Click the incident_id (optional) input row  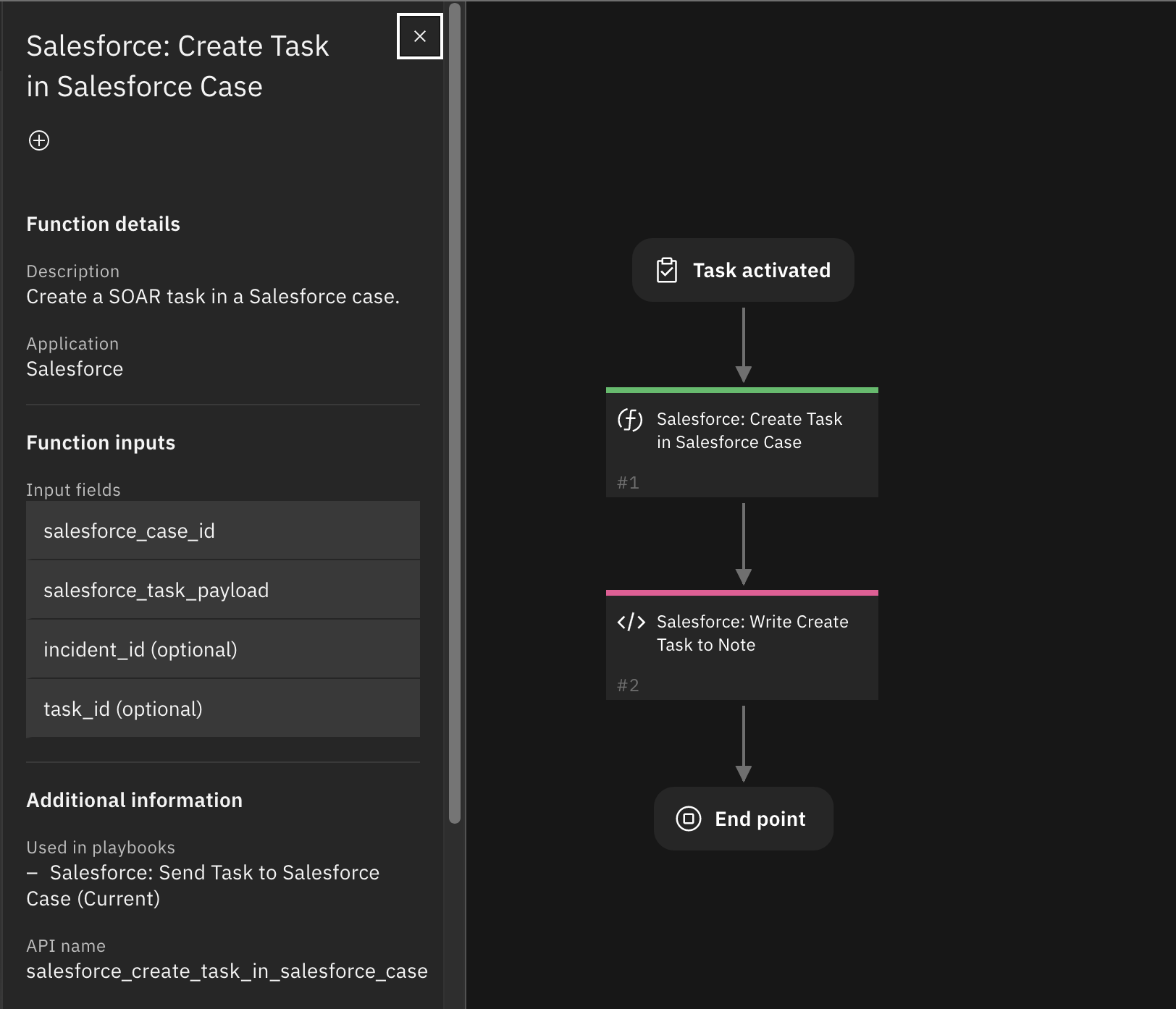click(x=223, y=649)
